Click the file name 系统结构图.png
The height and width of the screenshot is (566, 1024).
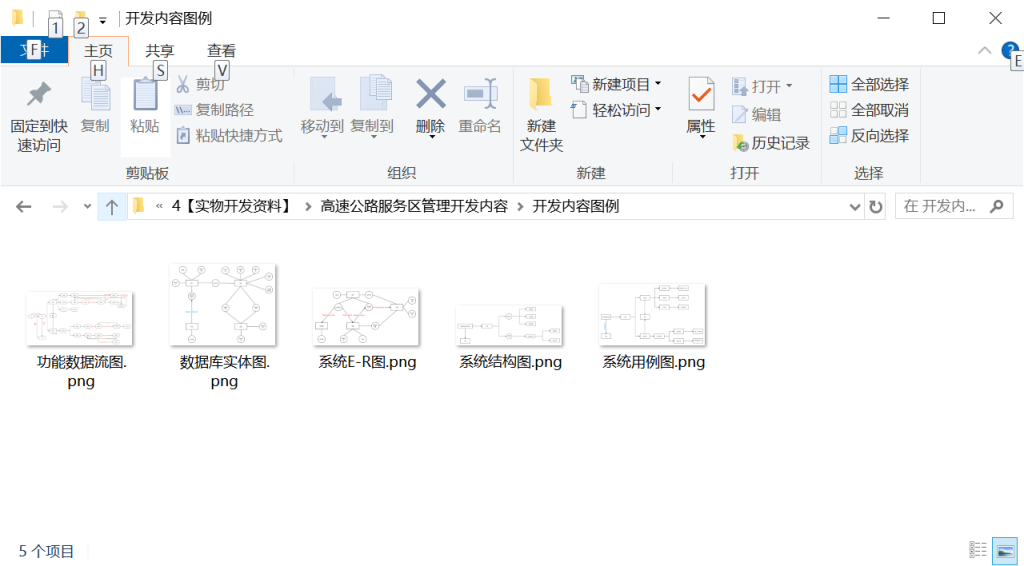coord(510,362)
